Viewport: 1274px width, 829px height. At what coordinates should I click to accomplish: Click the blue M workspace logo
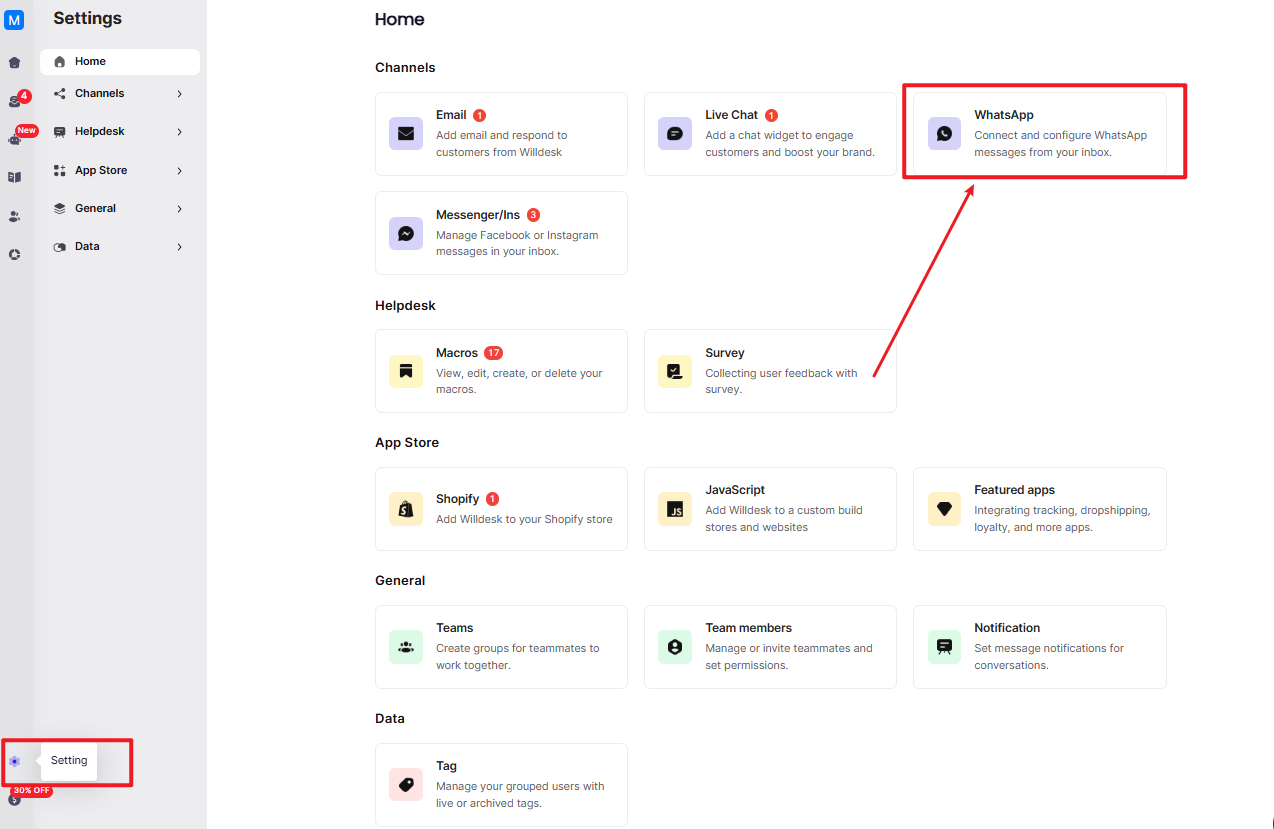[14, 20]
